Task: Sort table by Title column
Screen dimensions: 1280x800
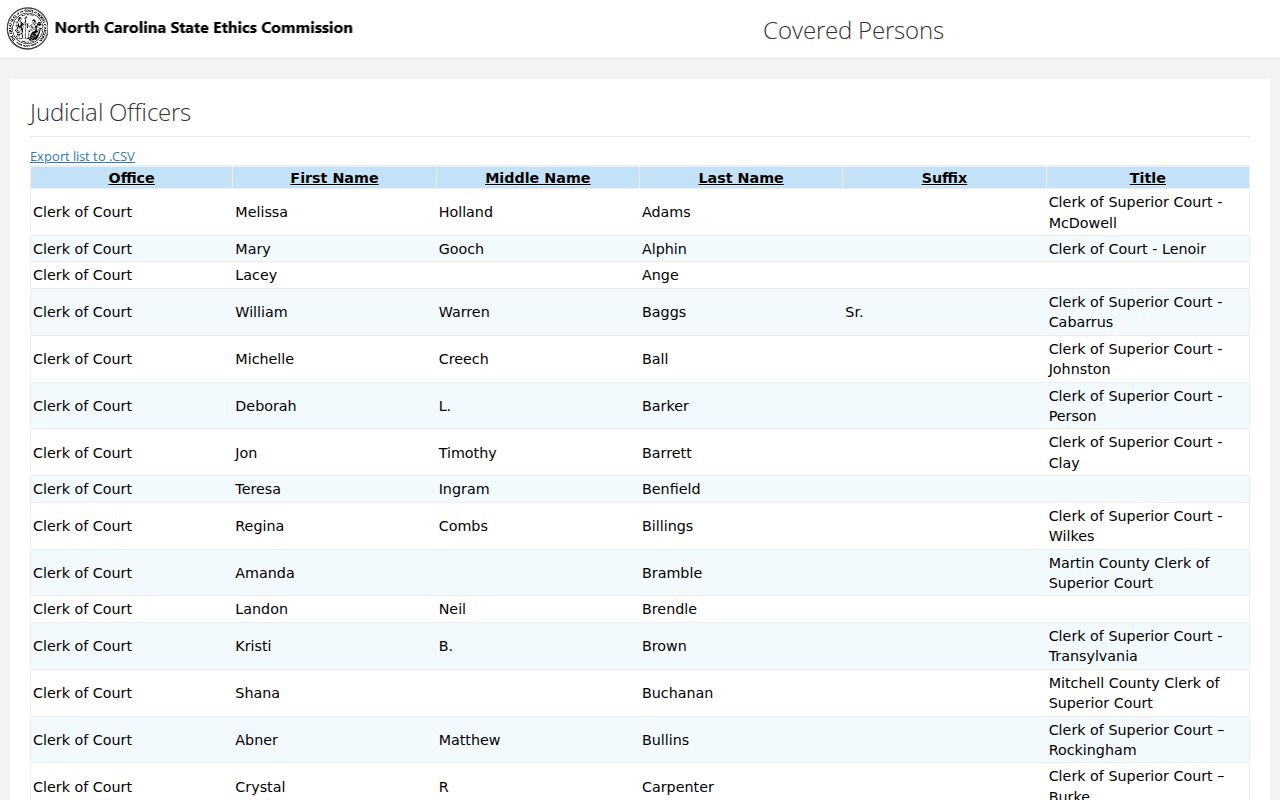Action: (1148, 178)
